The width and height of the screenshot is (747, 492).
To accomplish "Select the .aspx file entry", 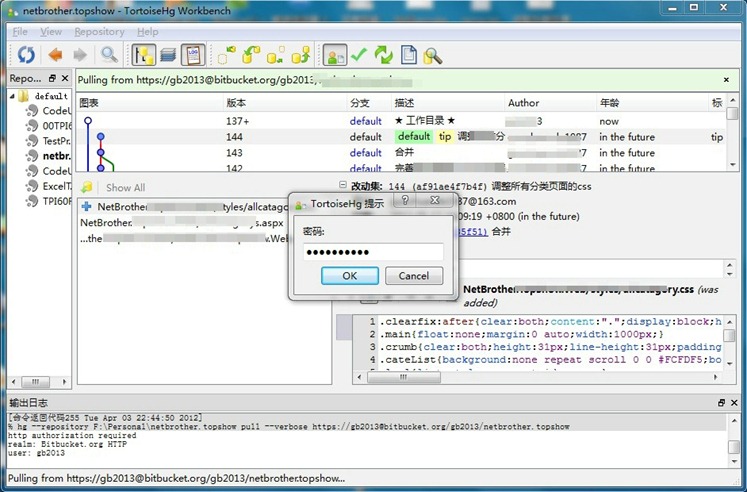I will (182, 222).
